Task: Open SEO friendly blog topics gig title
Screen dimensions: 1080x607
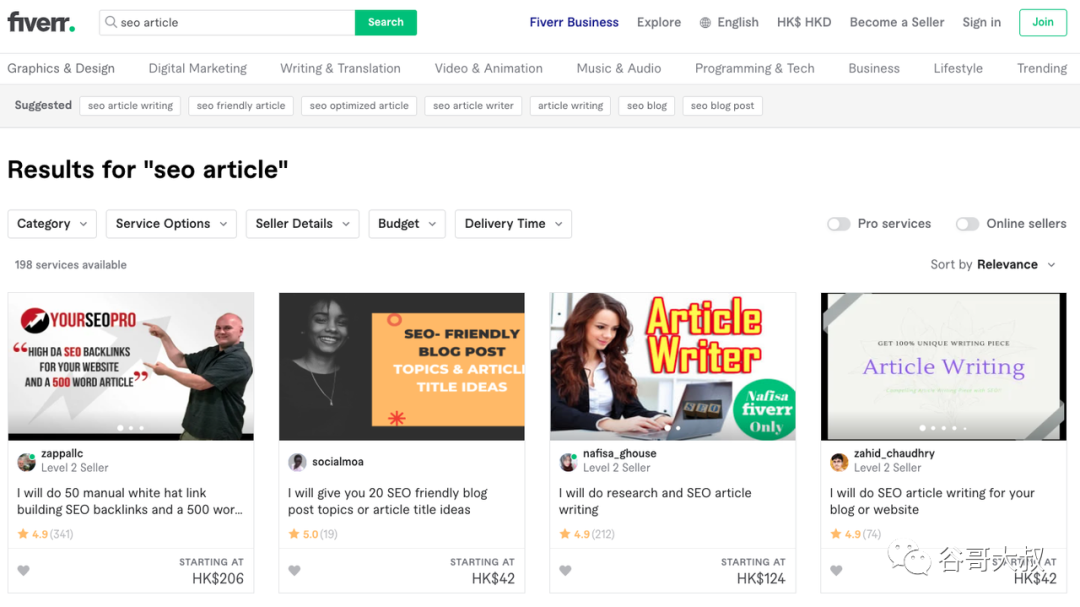Action: (387, 501)
